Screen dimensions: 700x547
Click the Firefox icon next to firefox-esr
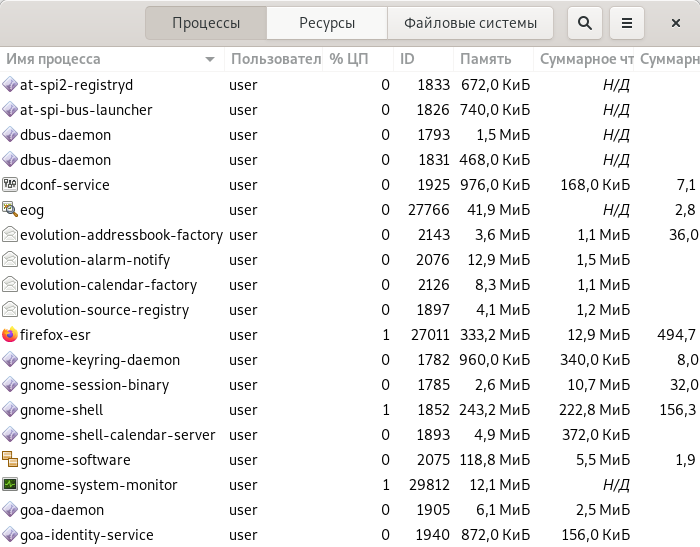[x=10, y=335]
